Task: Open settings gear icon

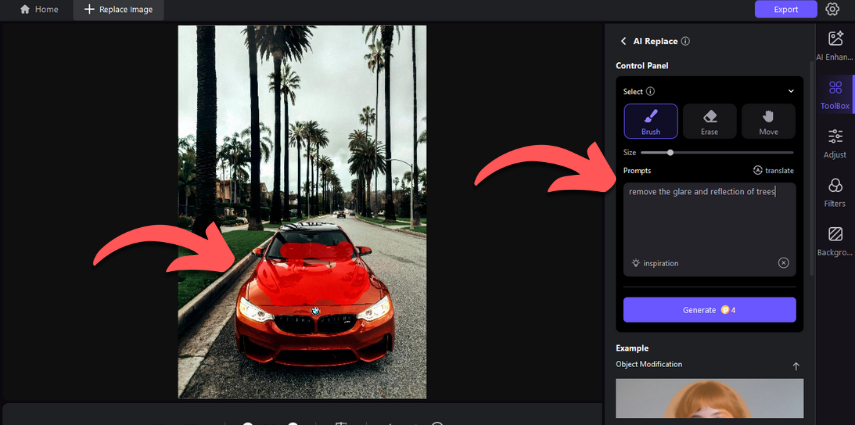Action: coord(832,9)
